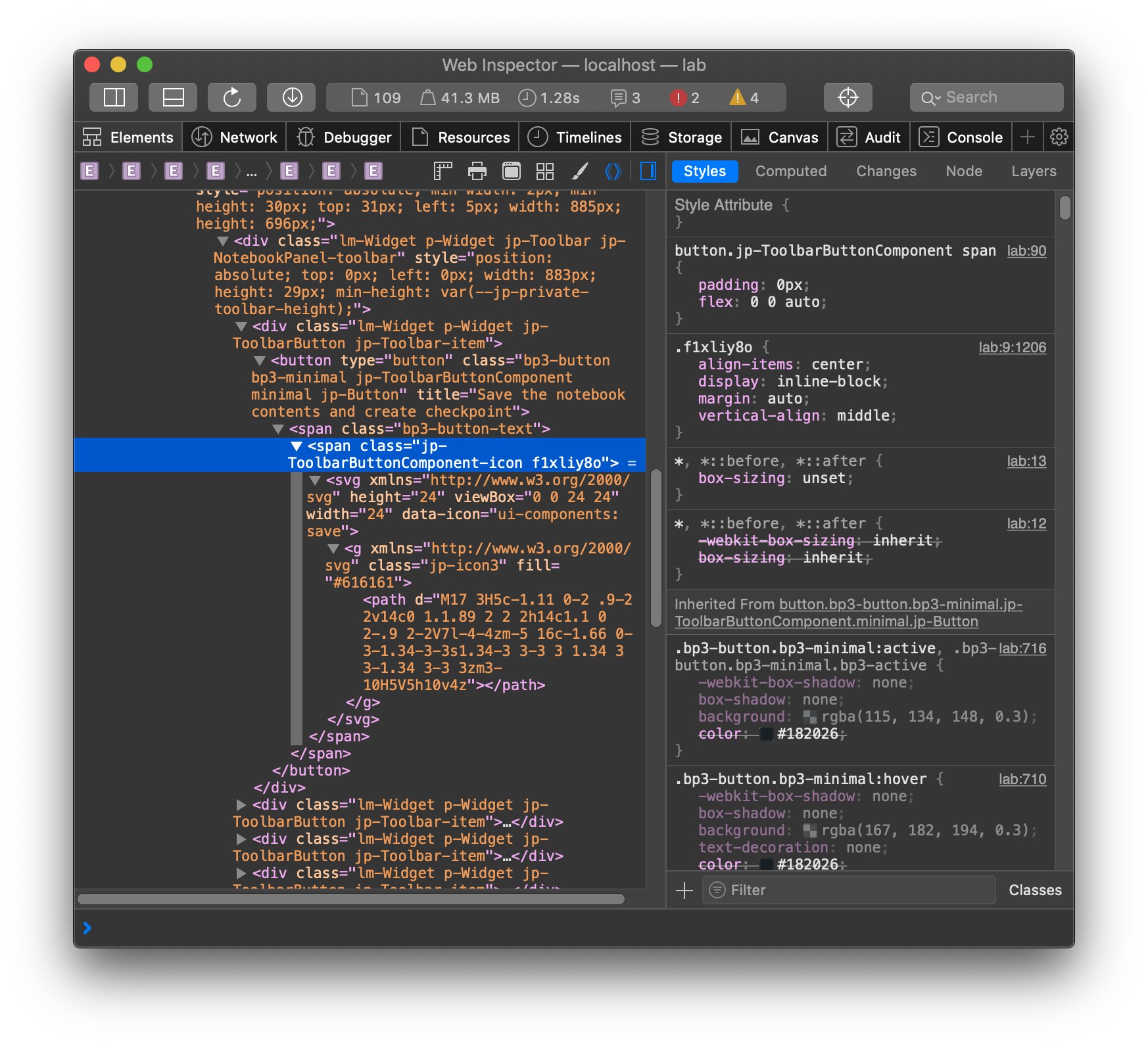
Task: Select the Changes sidebar panel
Action: coord(886,172)
